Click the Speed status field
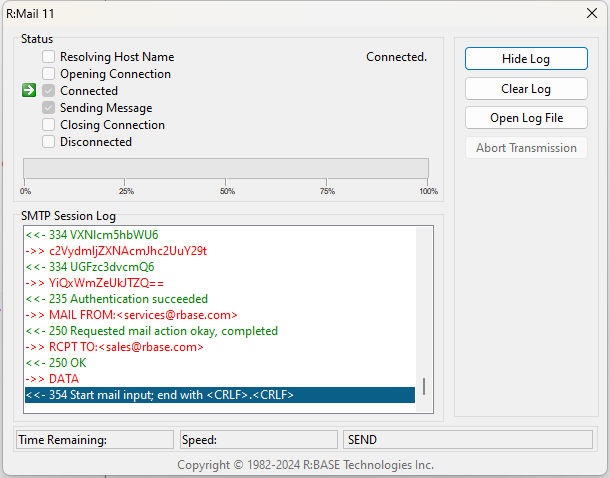 click(x=259, y=439)
